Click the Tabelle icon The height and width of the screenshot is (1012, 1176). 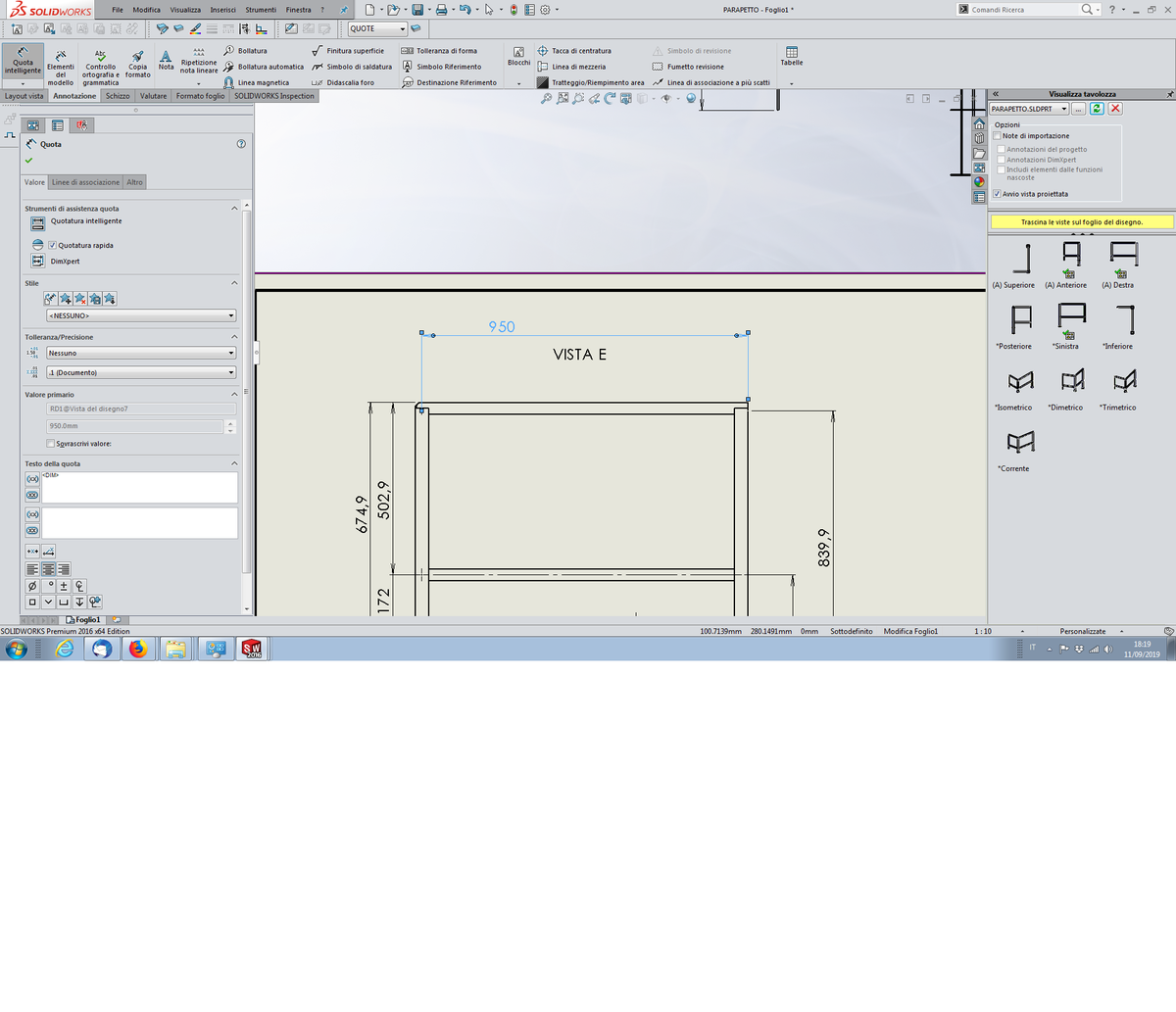[x=791, y=56]
